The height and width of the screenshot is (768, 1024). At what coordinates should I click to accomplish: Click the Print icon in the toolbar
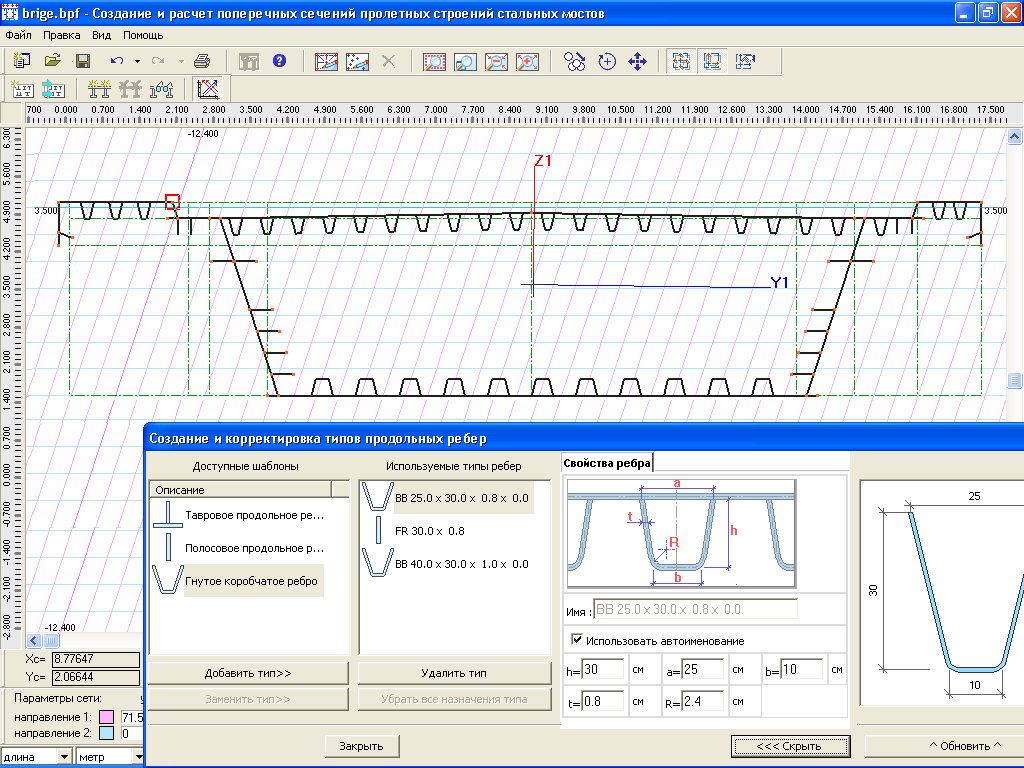[201, 61]
